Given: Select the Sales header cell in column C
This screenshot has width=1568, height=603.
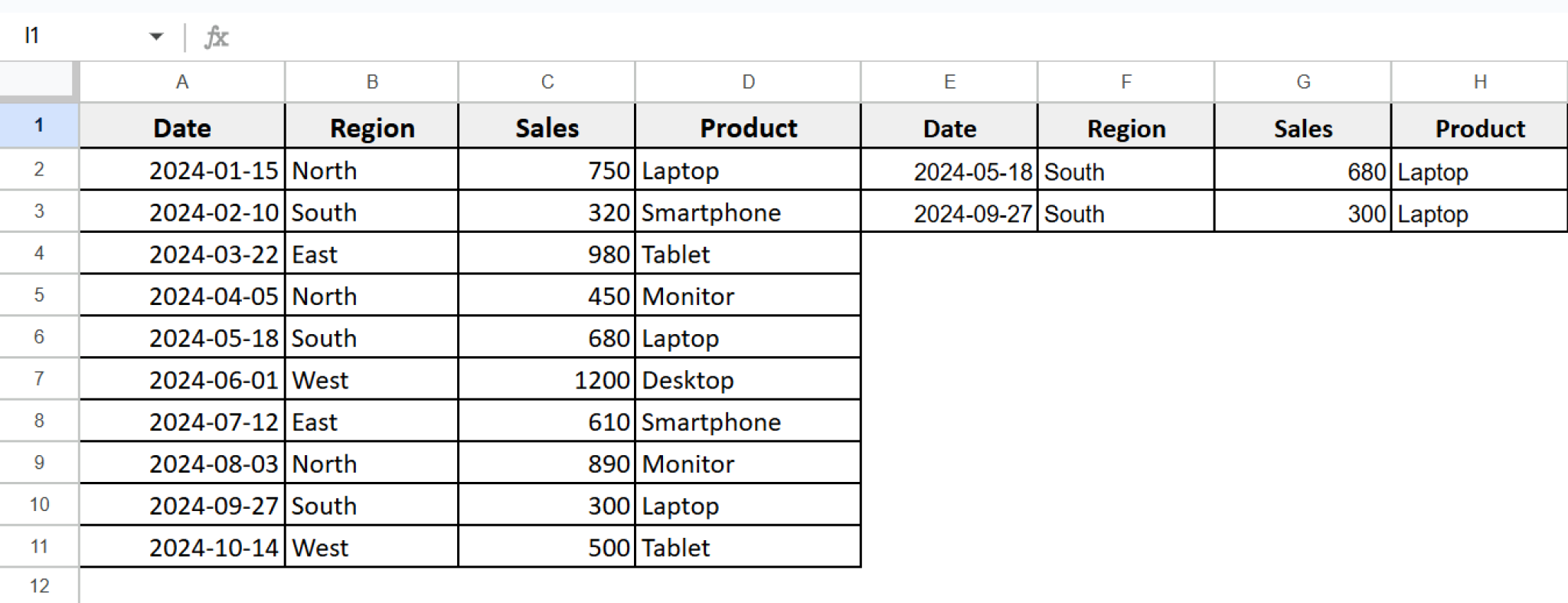Looking at the screenshot, I should (x=545, y=127).
